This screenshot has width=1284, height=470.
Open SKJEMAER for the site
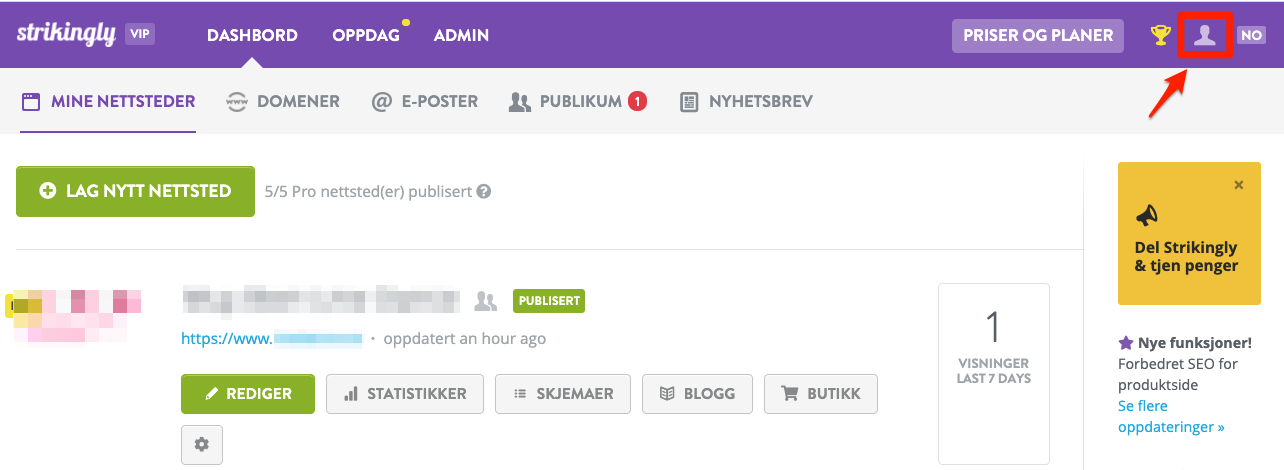click(x=563, y=394)
